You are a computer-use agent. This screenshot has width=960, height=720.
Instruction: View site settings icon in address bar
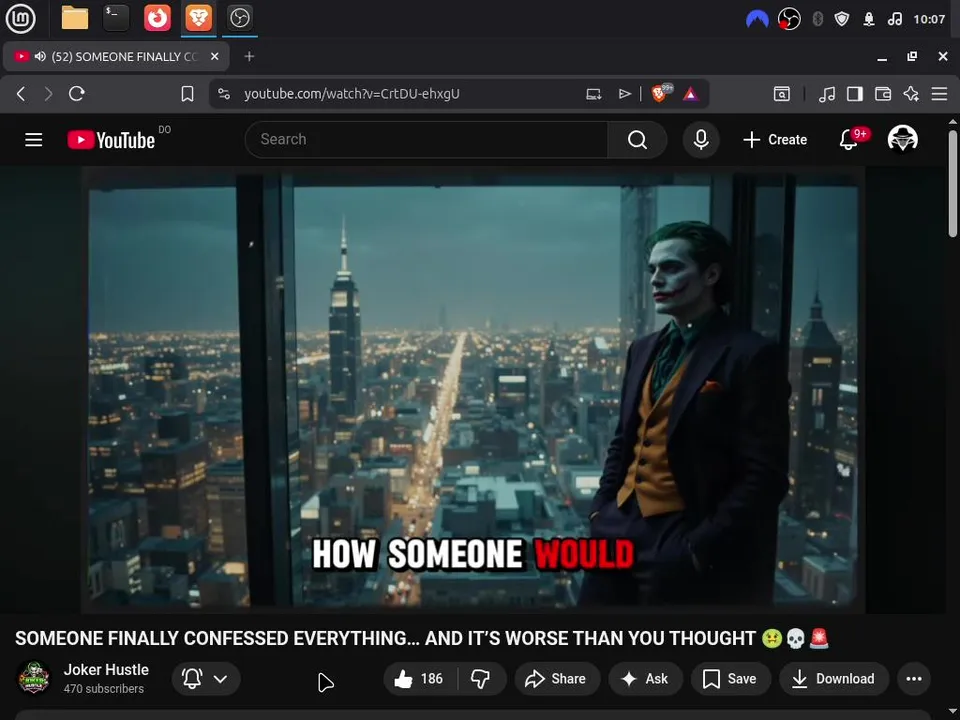[x=224, y=94]
